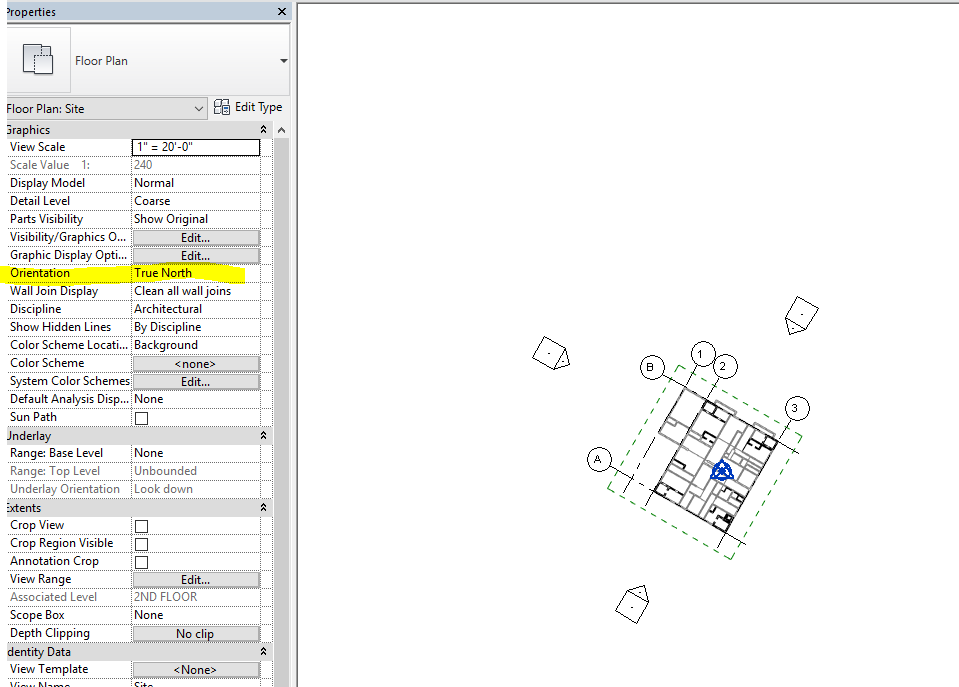This screenshot has width=959, height=687.
Task: Click grid bubble B on the site plan
Action: 652,367
